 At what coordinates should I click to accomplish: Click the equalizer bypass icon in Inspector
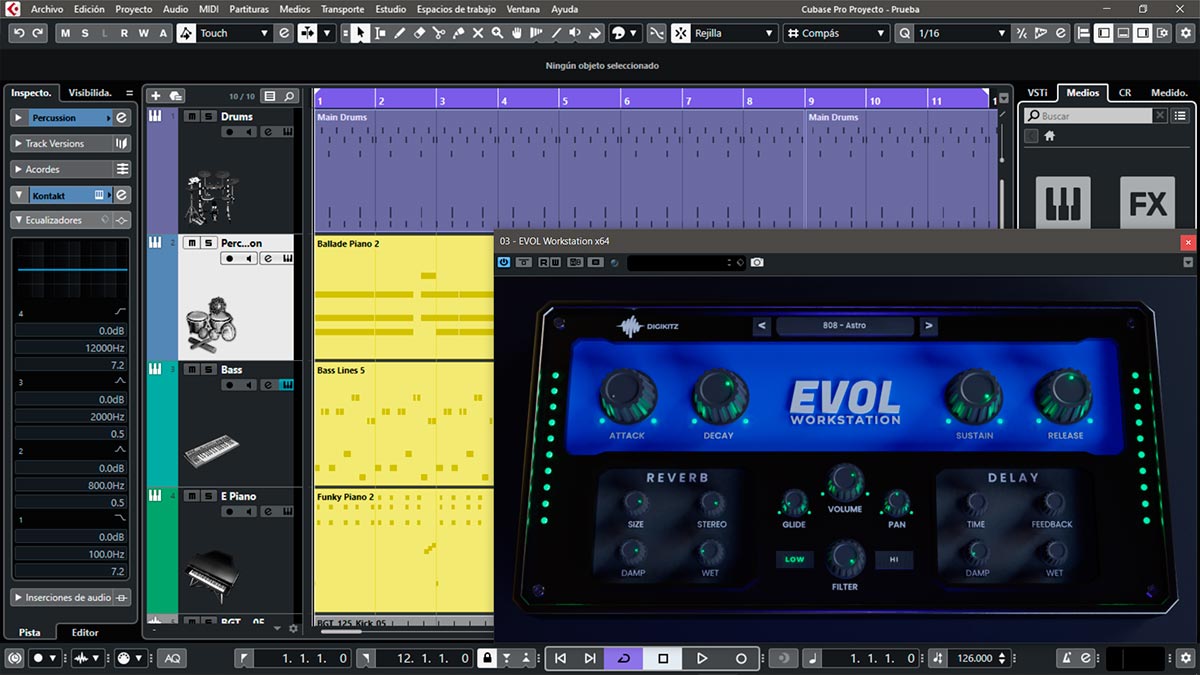click(122, 220)
